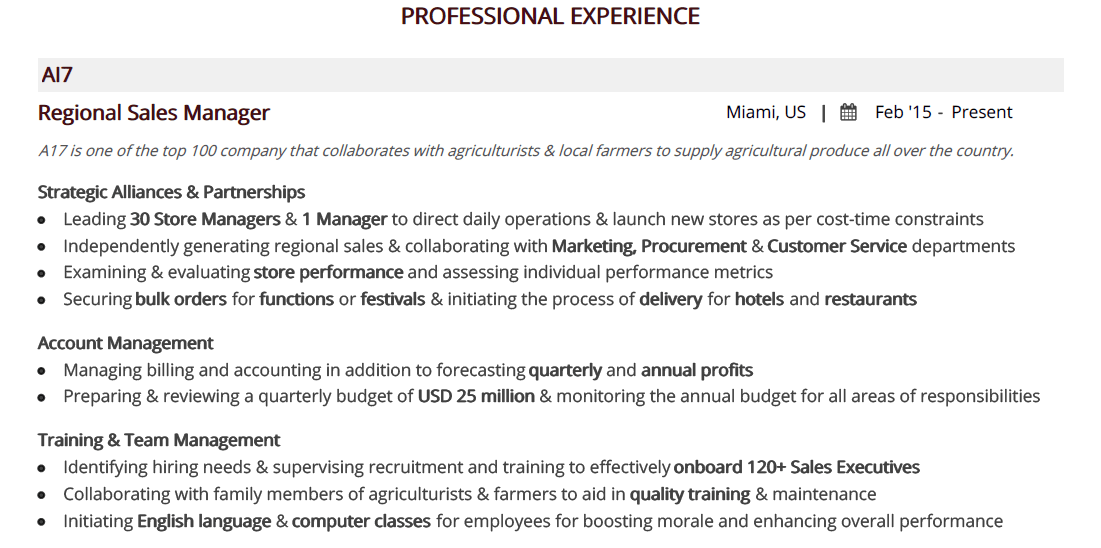Click the Training & Team Management subheading
The width and height of the screenshot is (1101, 548).
coord(159,440)
